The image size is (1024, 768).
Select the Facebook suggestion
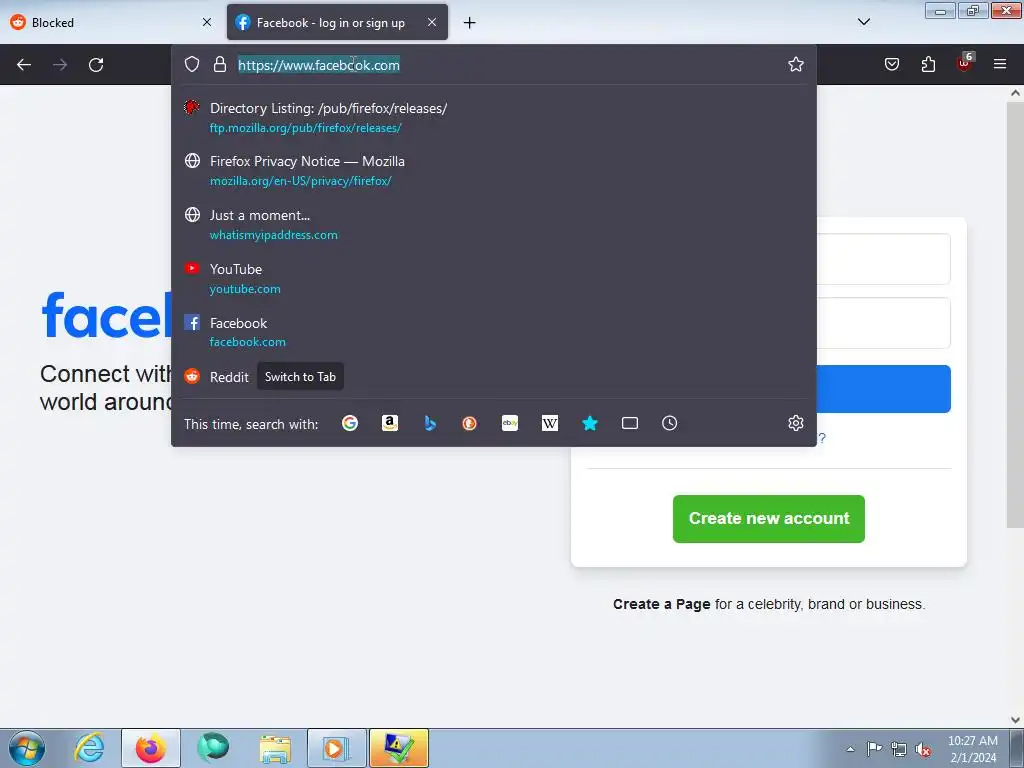tap(494, 332)
